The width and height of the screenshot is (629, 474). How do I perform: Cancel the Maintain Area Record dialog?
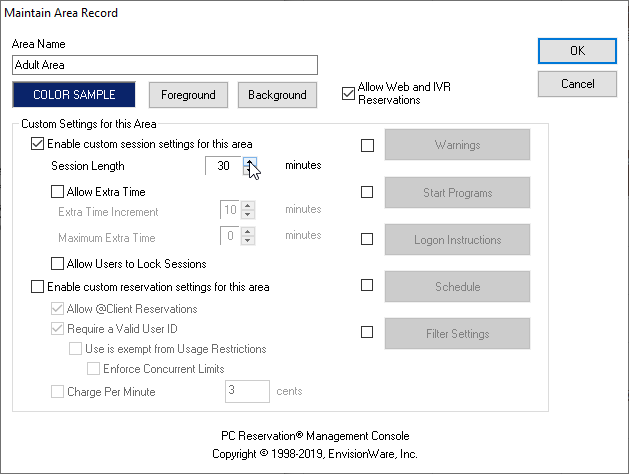(577, 84)
